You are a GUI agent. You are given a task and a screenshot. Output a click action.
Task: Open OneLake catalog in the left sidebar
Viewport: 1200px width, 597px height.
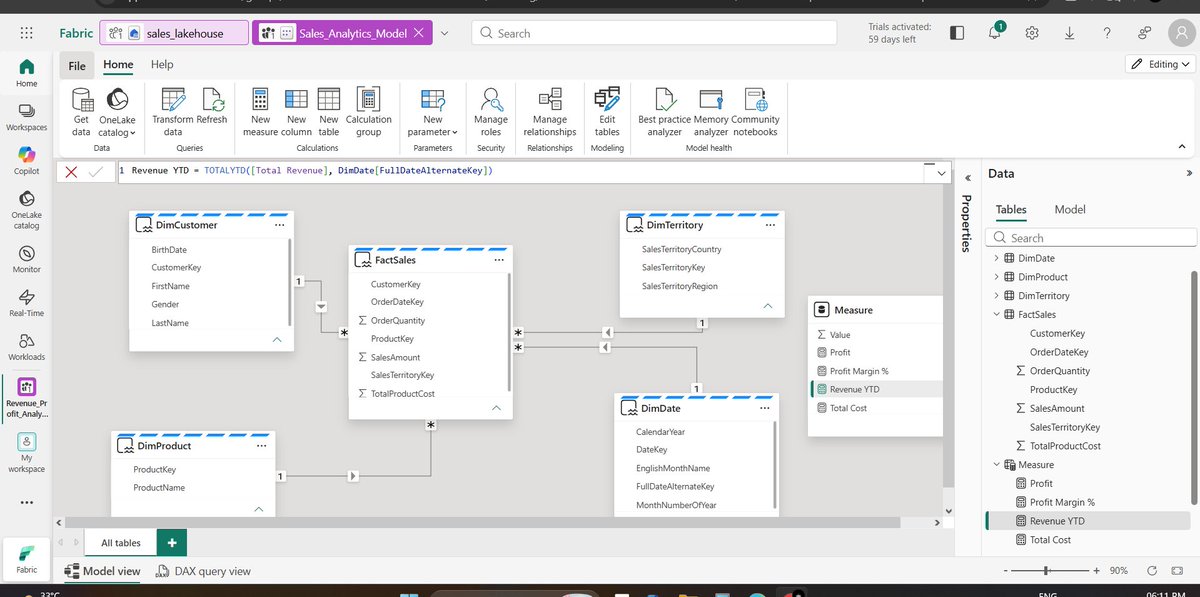pos(27,210)
